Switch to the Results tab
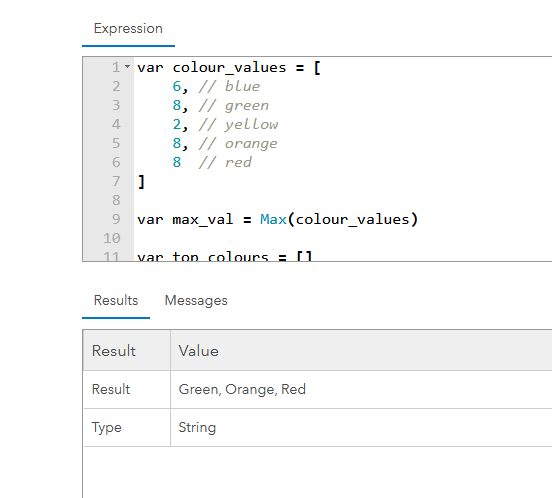 click(x=116, y=301)
